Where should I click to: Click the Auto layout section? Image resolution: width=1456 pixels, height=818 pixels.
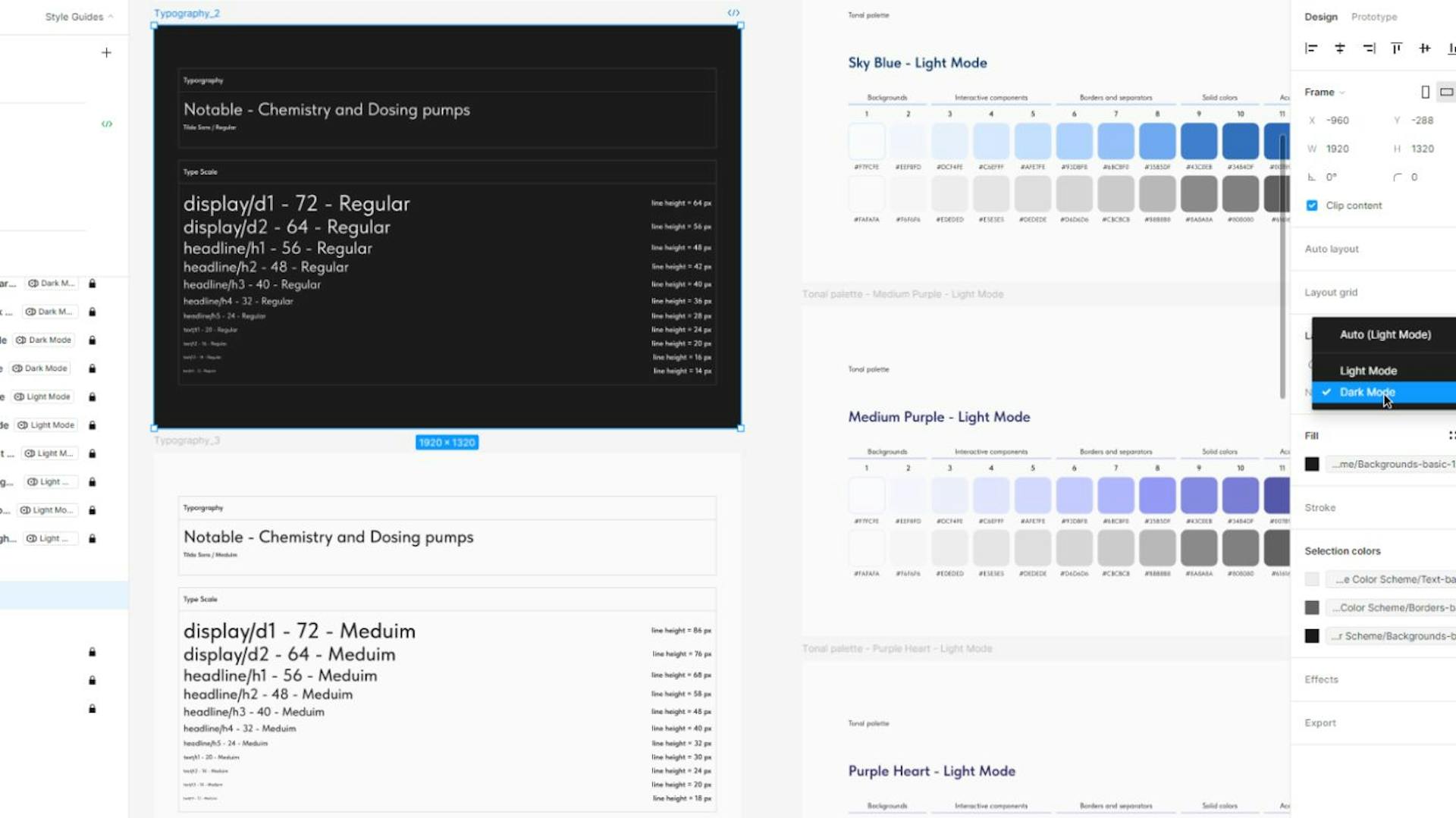(x=1332, y=249)
